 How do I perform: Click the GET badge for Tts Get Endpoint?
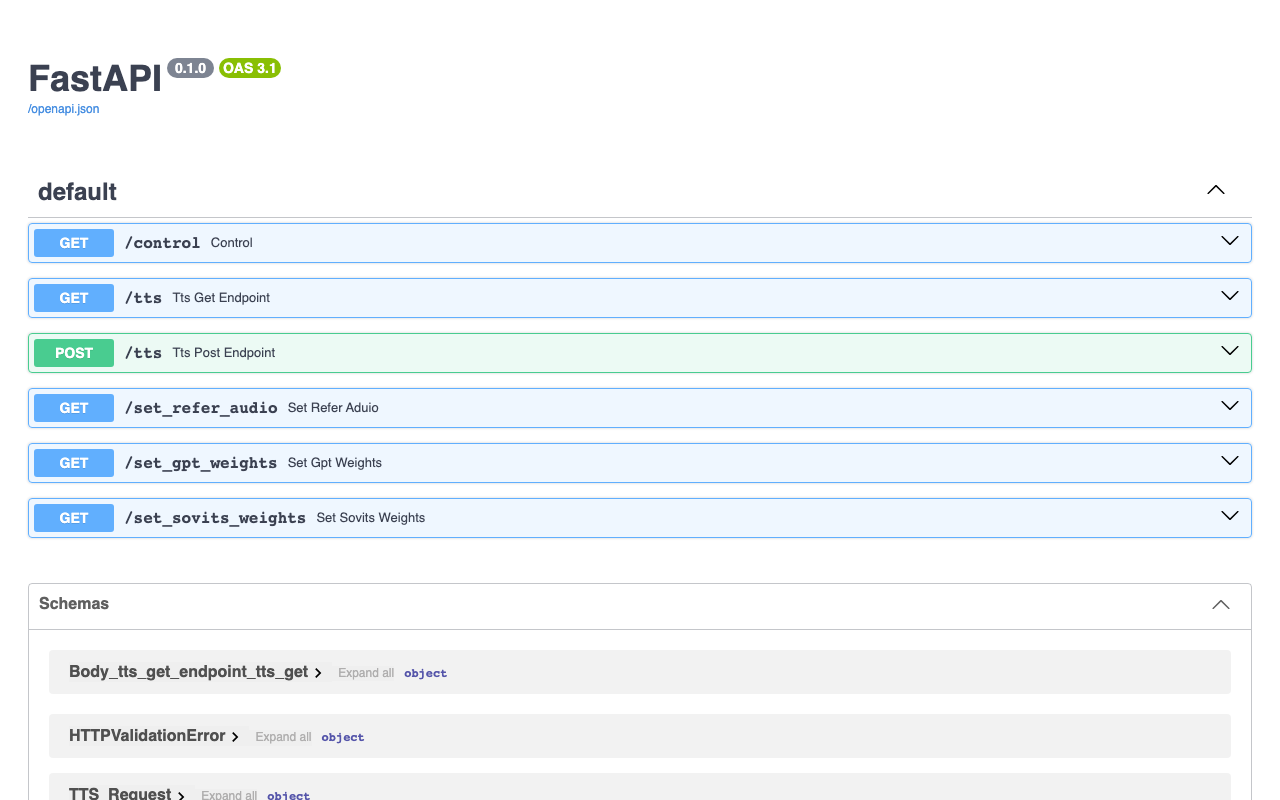[74, 298]
